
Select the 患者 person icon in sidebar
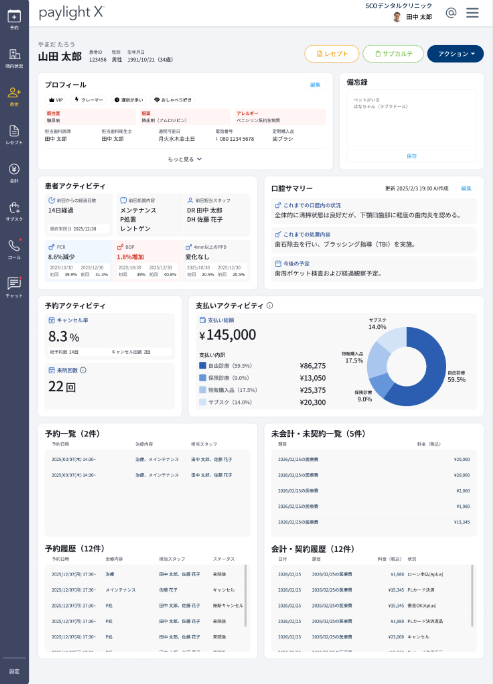click(14, 92)
